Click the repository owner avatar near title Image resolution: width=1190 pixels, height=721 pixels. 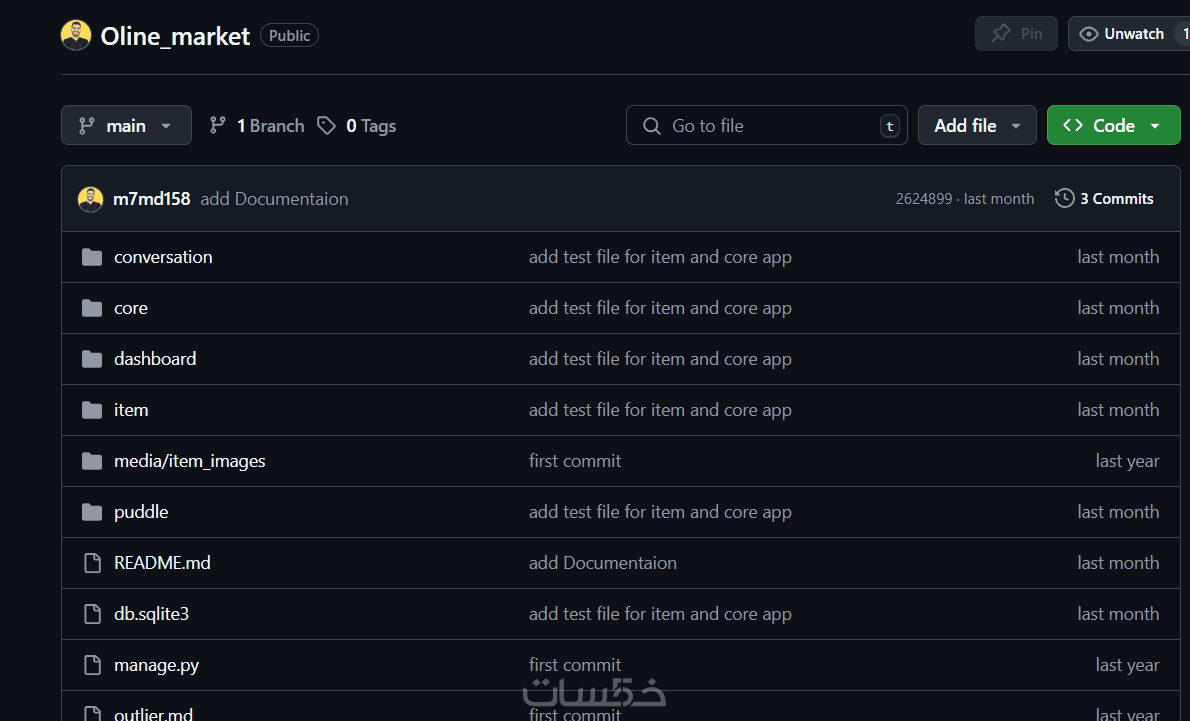point(76,36)
